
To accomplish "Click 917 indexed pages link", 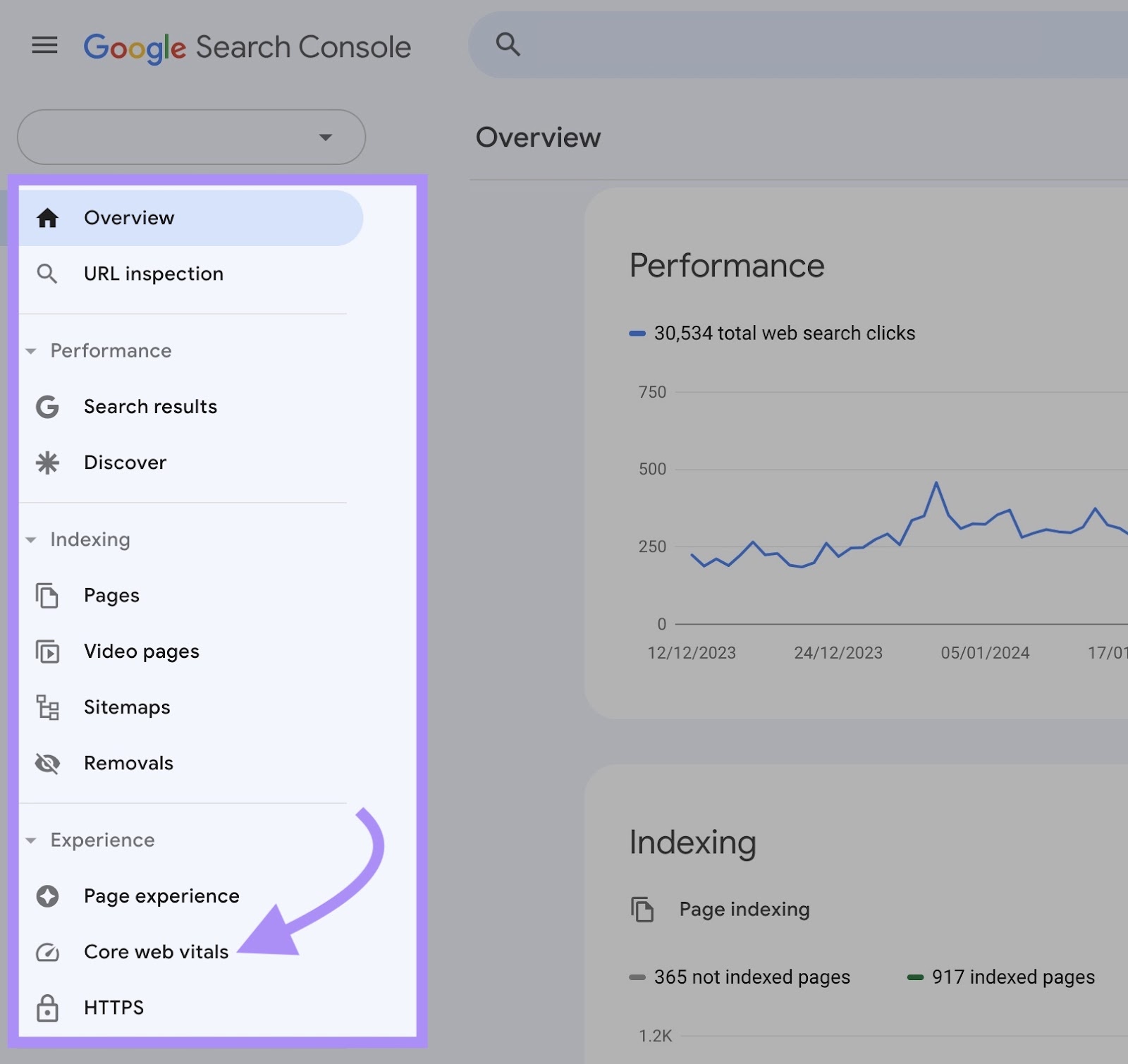I will coord(1012,977).
